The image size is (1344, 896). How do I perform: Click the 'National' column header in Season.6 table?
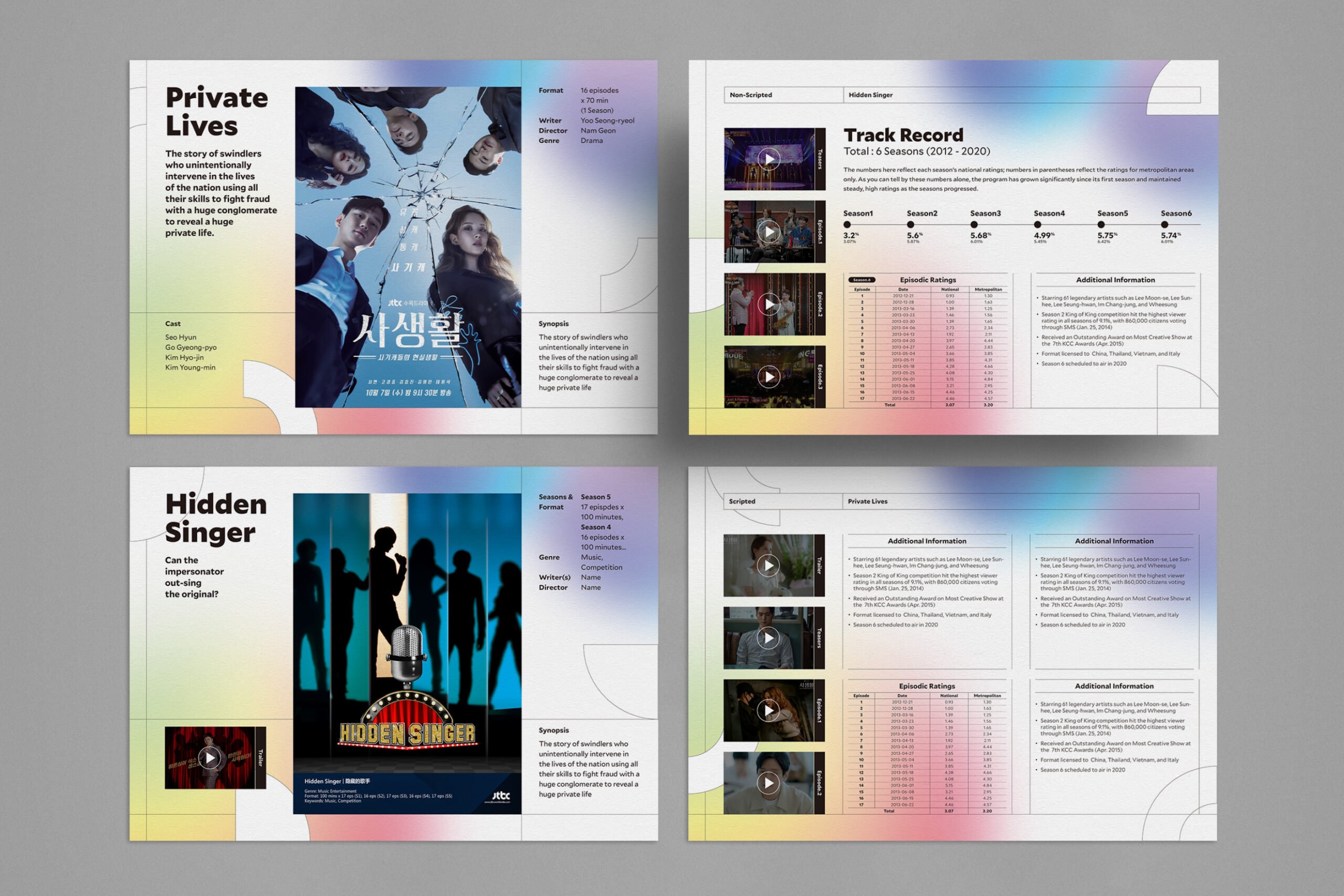coord(950,290)
